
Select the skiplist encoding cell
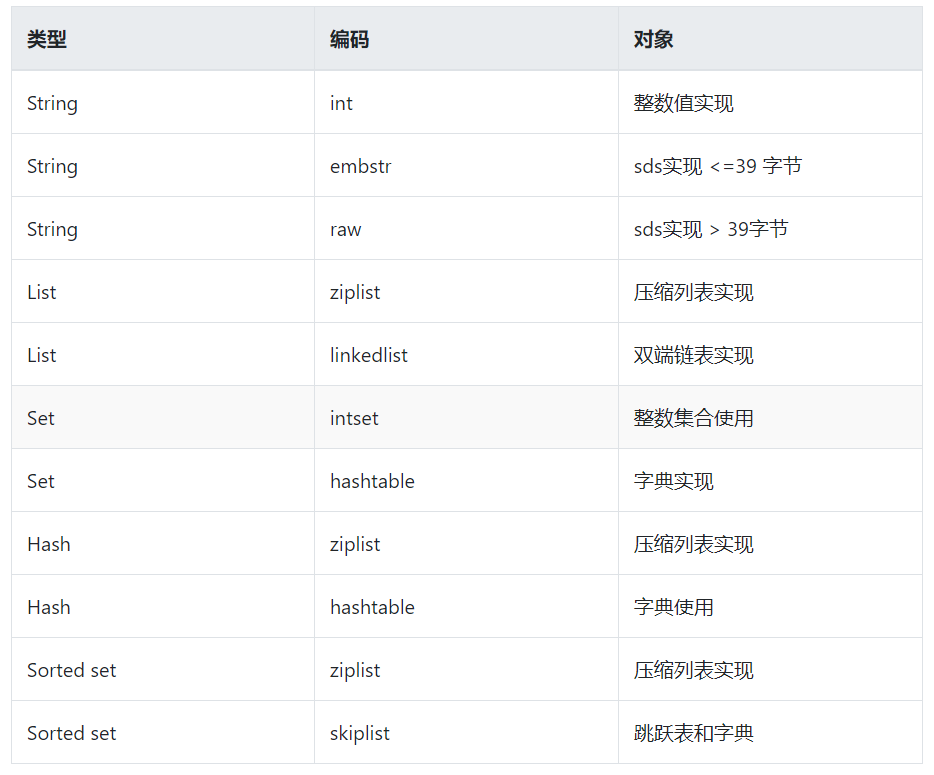[360, 733]
